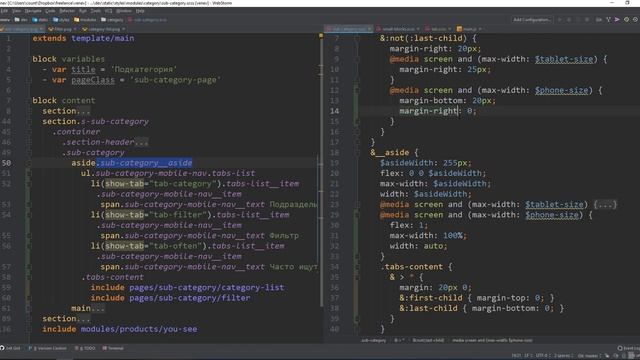Screen dimensions: 640x360
Task: Expand folded main block on line 61
Action: 98,308
